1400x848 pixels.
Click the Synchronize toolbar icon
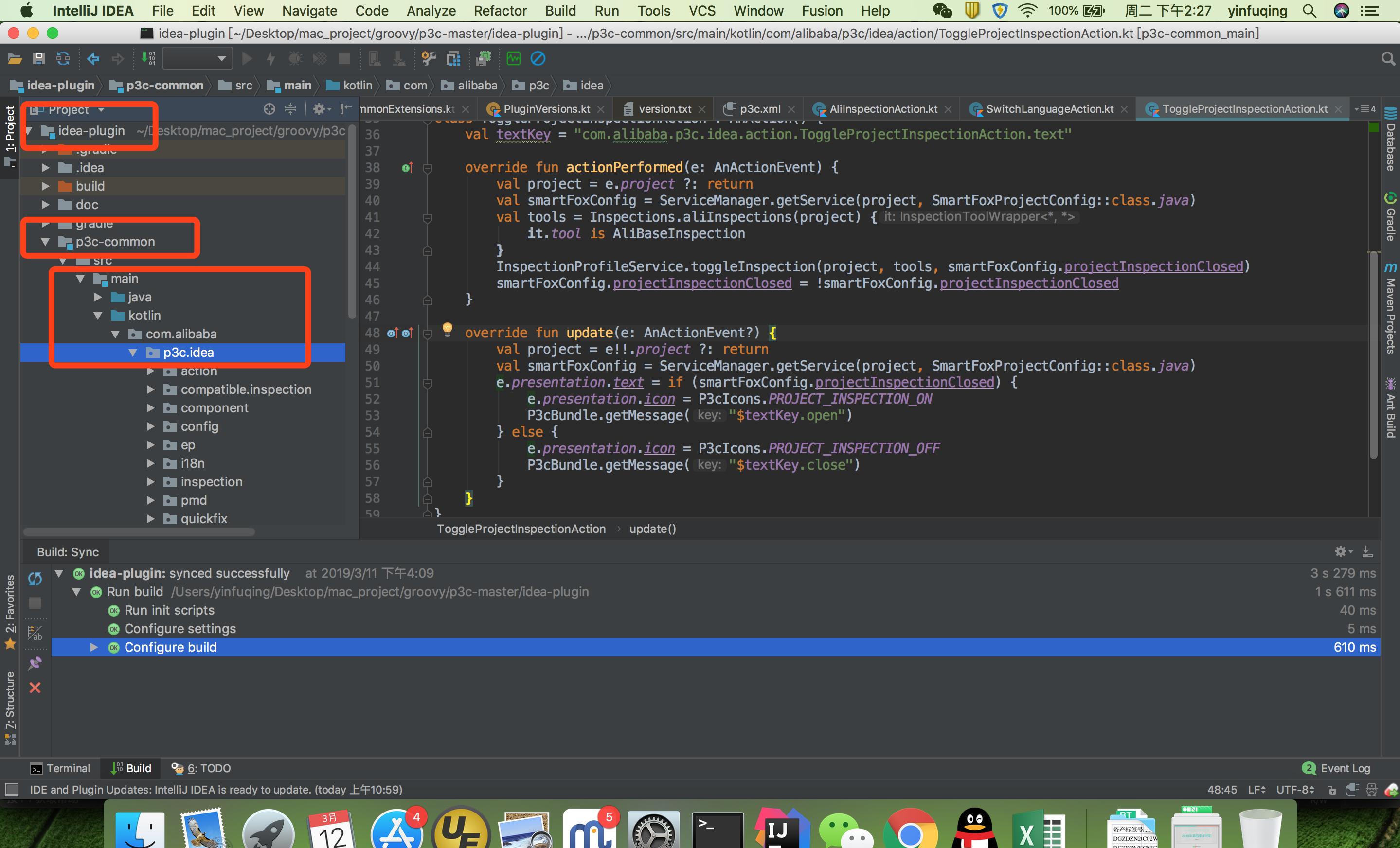point(63,58)
